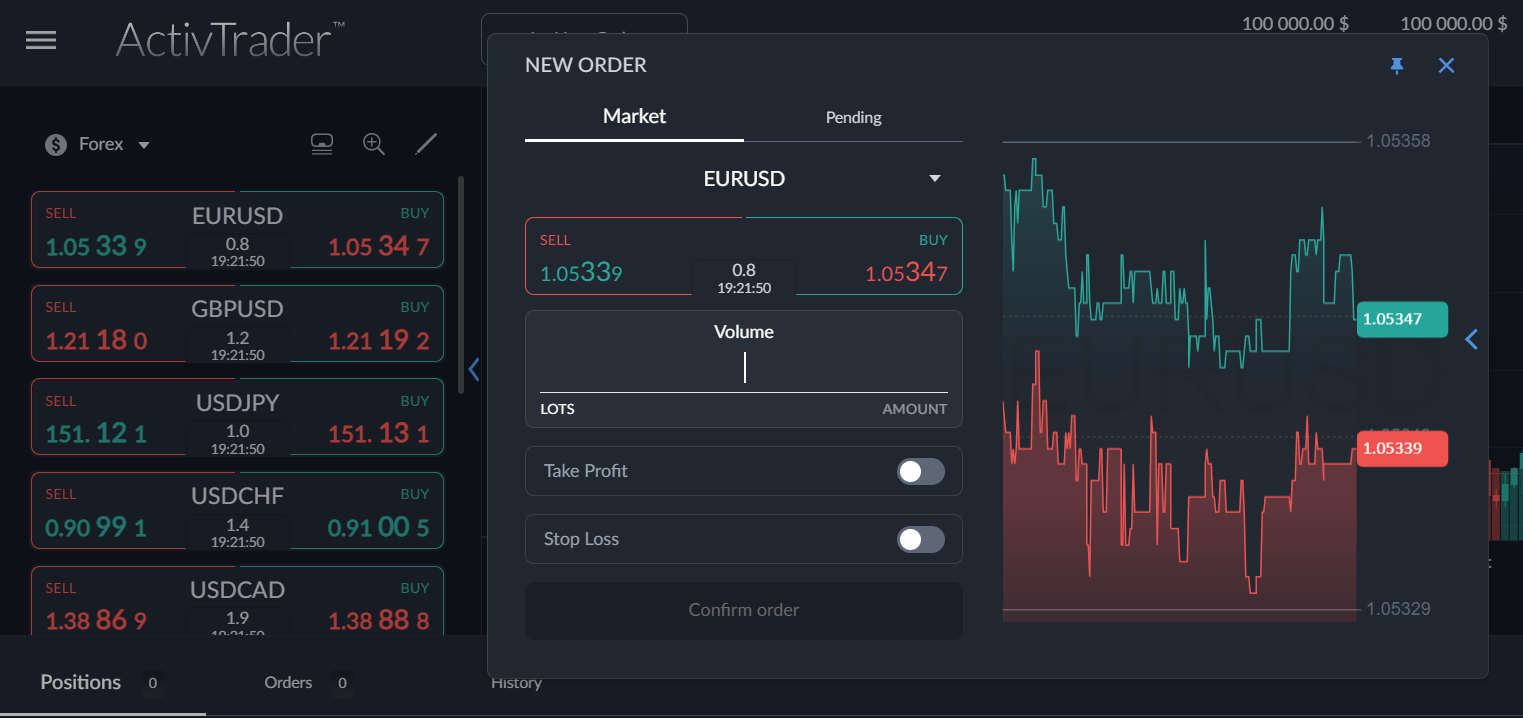Click the magnifier search icon in watchlist
This screenshot has width=1523, height=718.
tap(374, 144)
